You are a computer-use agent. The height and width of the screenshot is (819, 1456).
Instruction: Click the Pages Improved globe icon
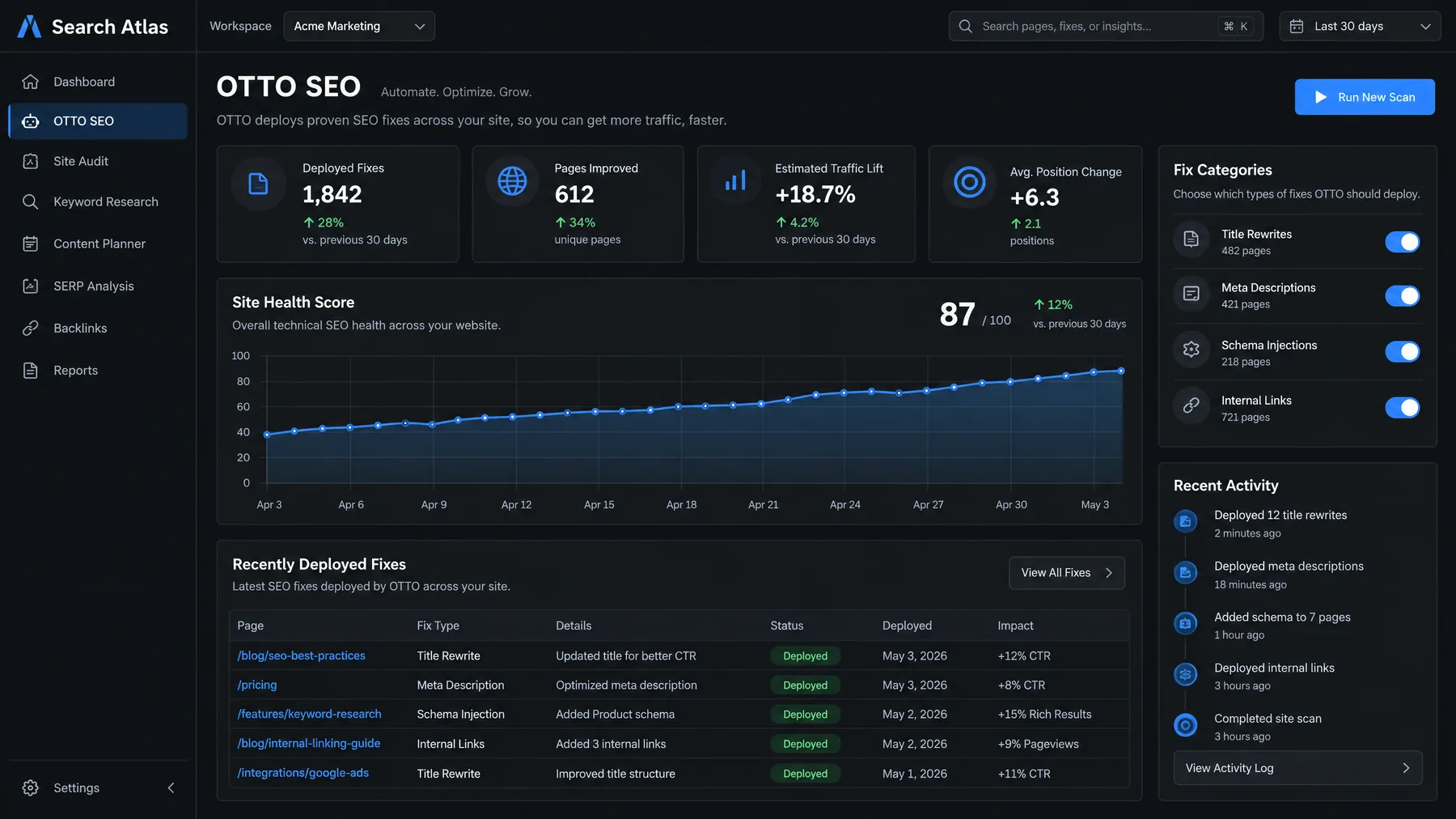coord(512,180)
